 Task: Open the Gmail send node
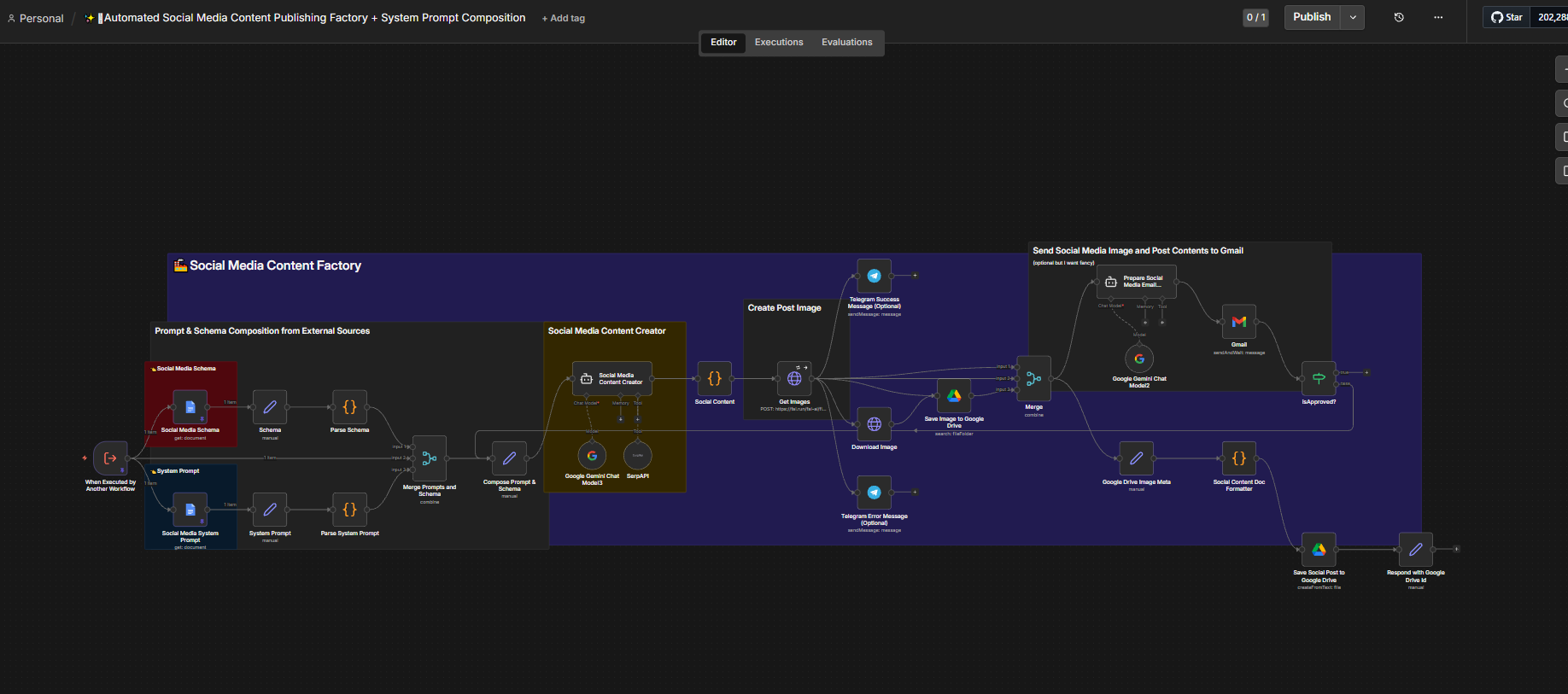1239,322
